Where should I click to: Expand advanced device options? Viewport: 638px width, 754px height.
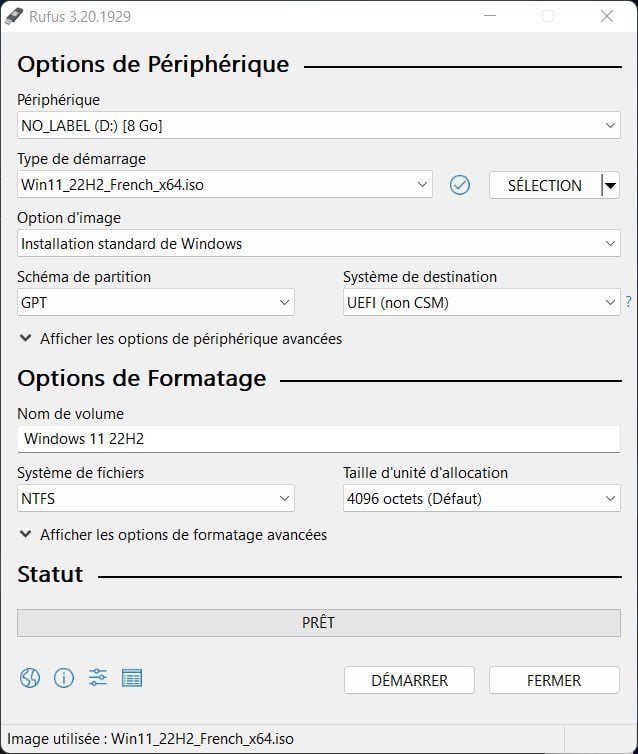coord(181,339)
